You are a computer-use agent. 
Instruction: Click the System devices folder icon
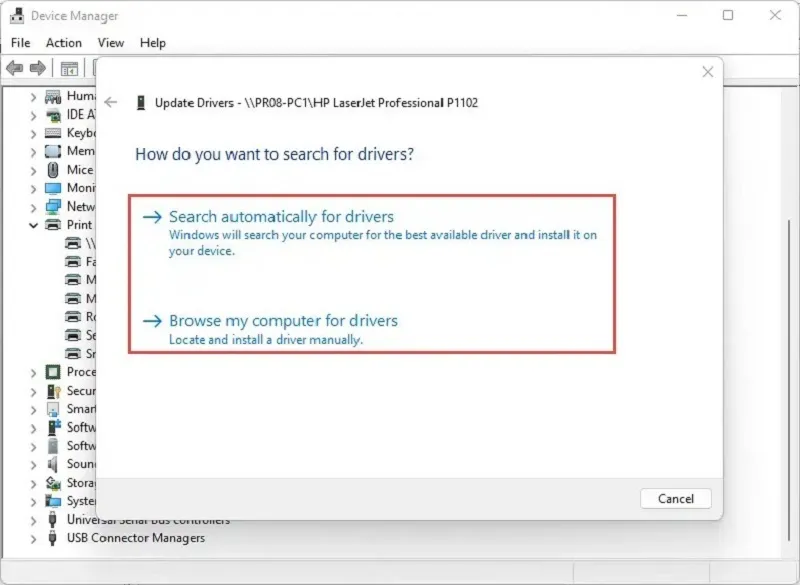[53, 501]
